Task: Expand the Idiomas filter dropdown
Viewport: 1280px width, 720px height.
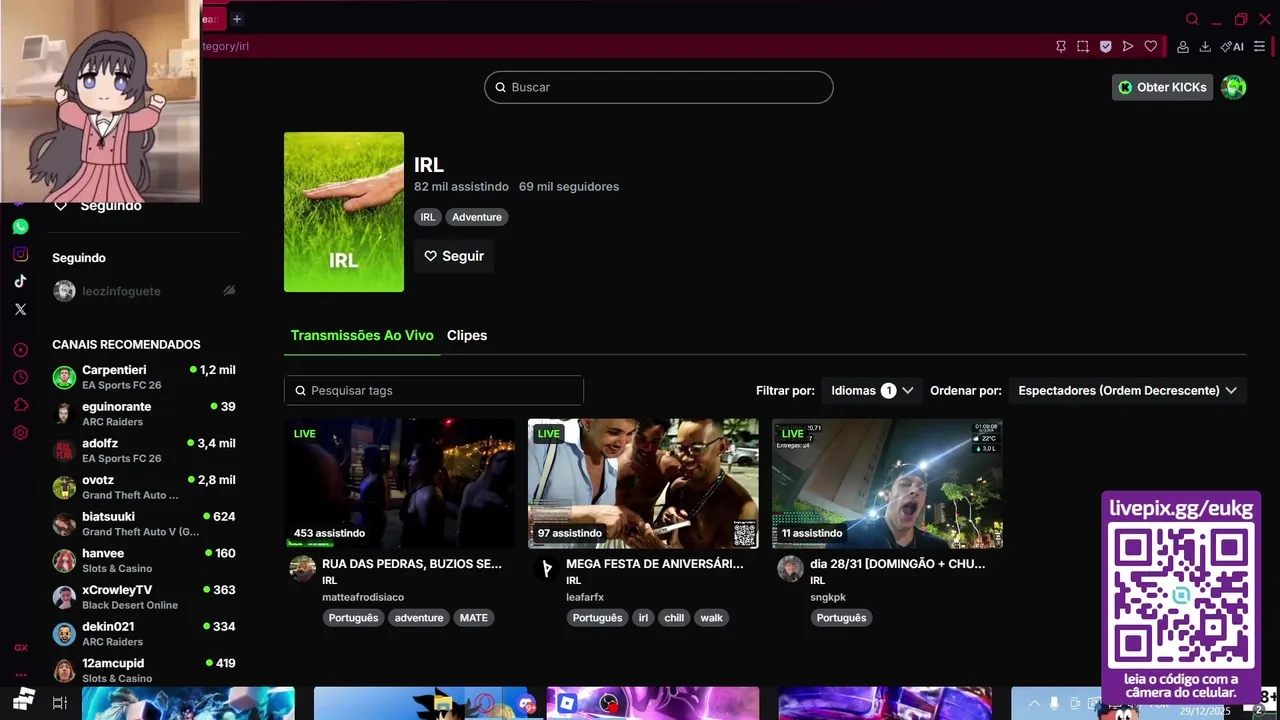Action: 870,390
